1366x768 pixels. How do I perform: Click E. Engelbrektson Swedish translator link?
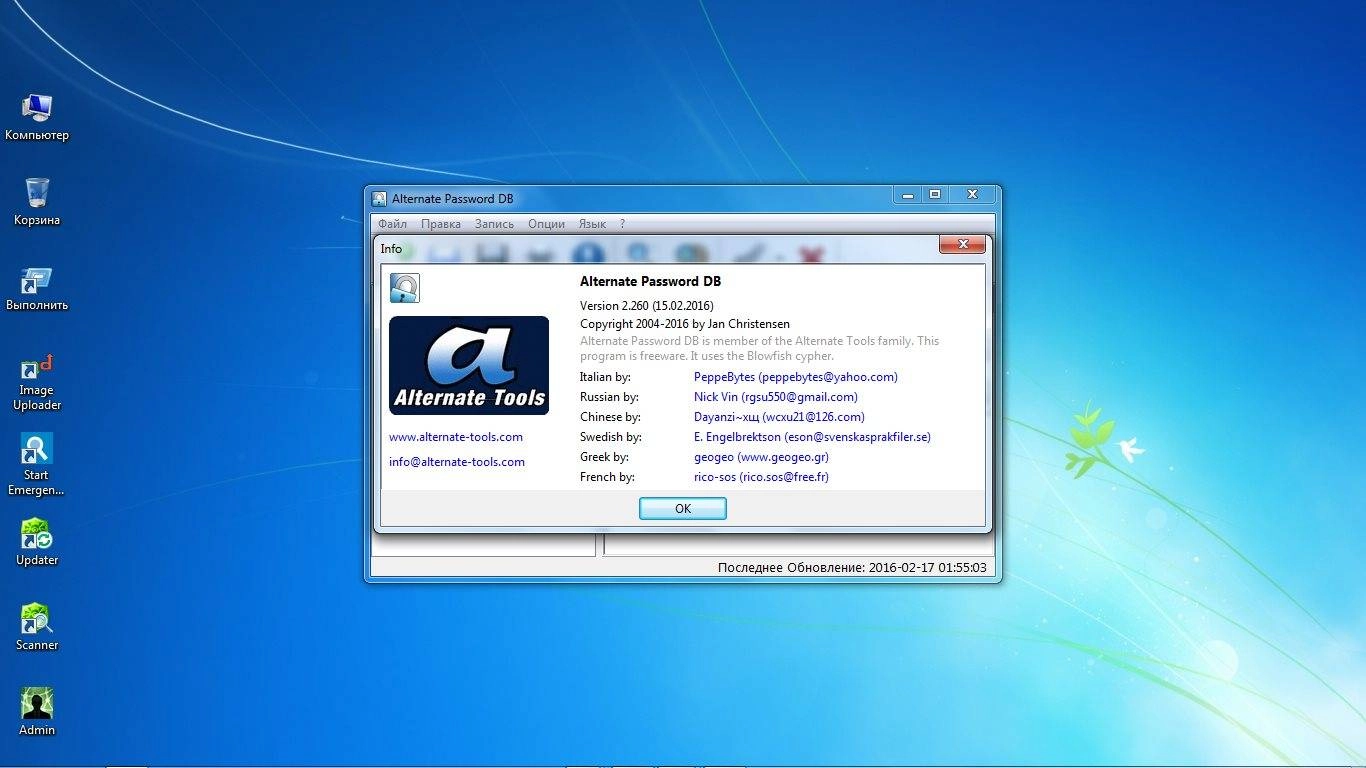pos(812,437)
